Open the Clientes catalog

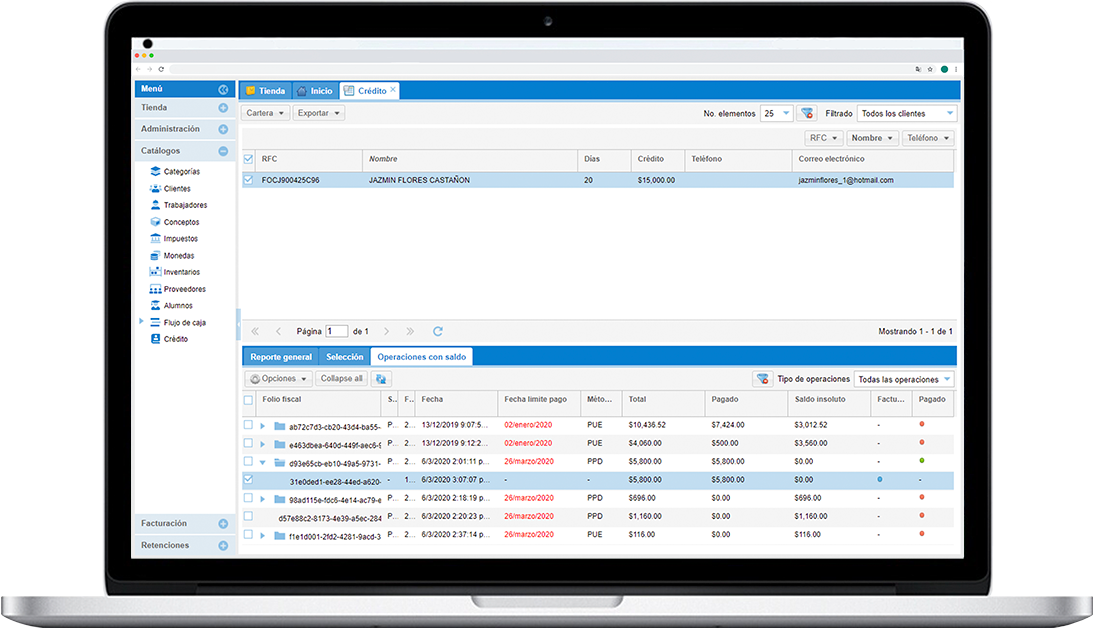coord(176,189)
